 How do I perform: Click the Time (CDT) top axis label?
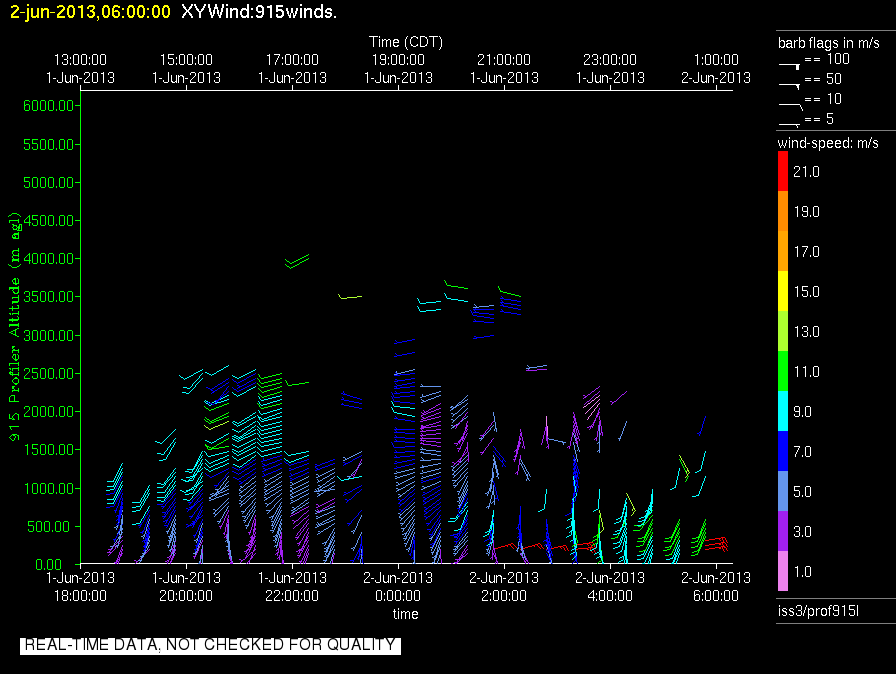point(406,42)
